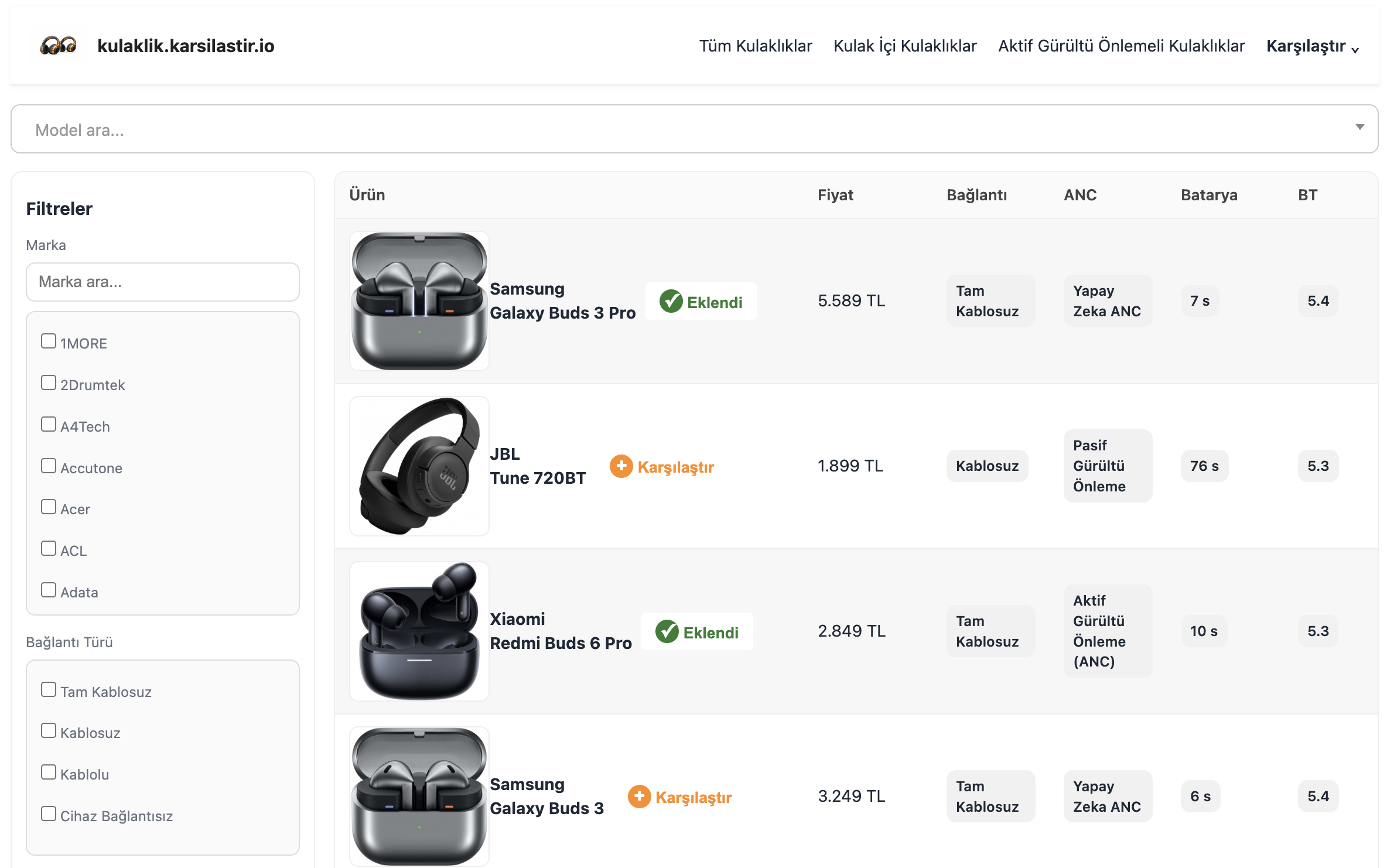Check the 1MORE brand checkbox

[x=49, y=341]
